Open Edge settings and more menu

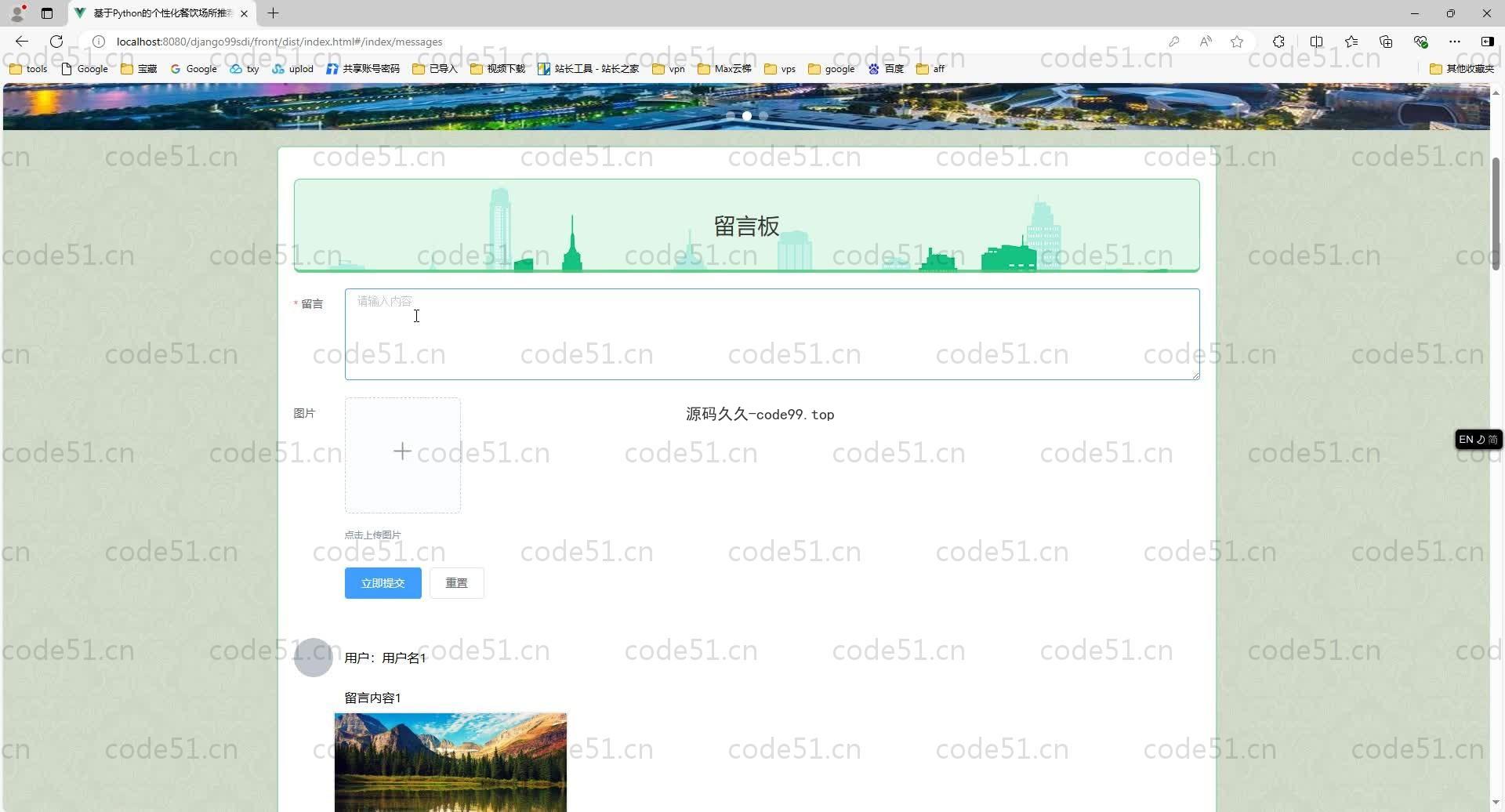1455,42
